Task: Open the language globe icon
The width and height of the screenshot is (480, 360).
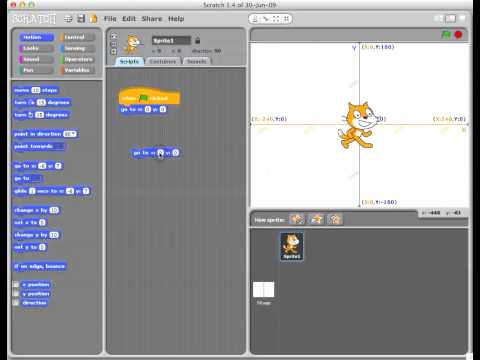Action: [68, 19]
